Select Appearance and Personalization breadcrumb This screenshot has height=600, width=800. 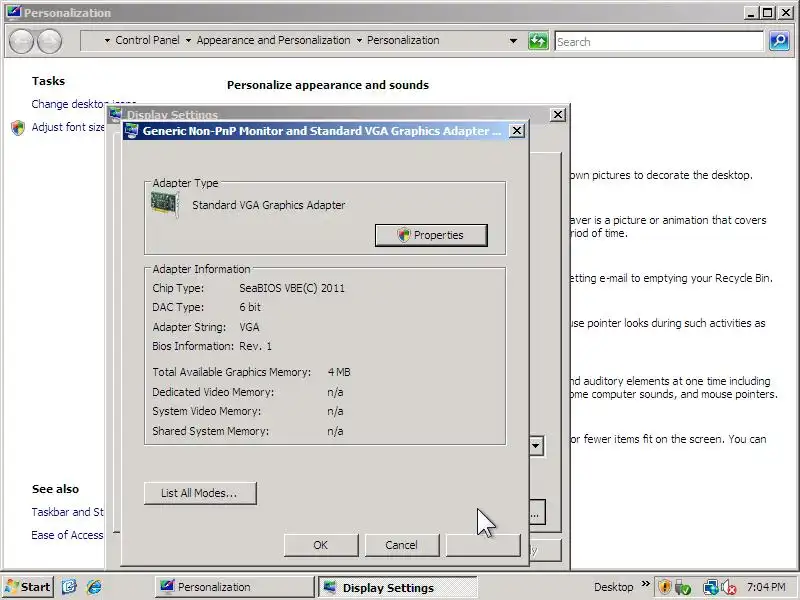coord(273,40)
